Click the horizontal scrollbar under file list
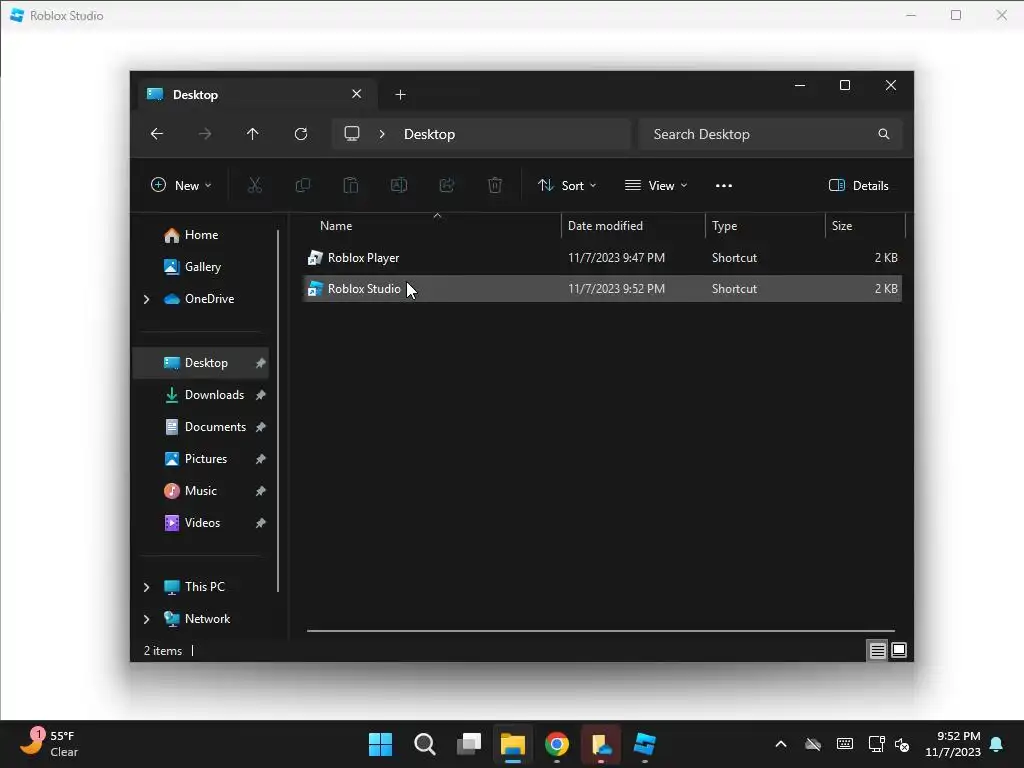Viewport: 1024px width, 768px height. point(600,631)
